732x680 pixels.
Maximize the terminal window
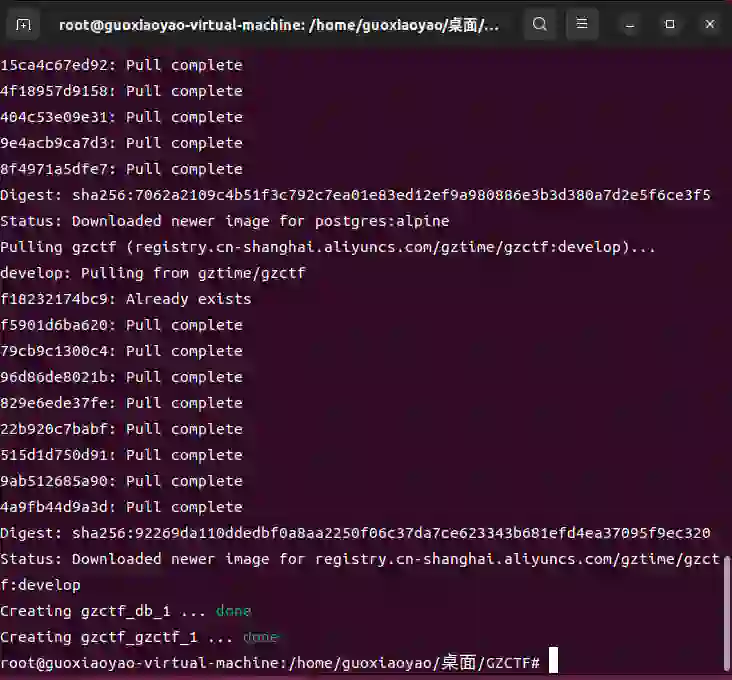coord(670,24)
